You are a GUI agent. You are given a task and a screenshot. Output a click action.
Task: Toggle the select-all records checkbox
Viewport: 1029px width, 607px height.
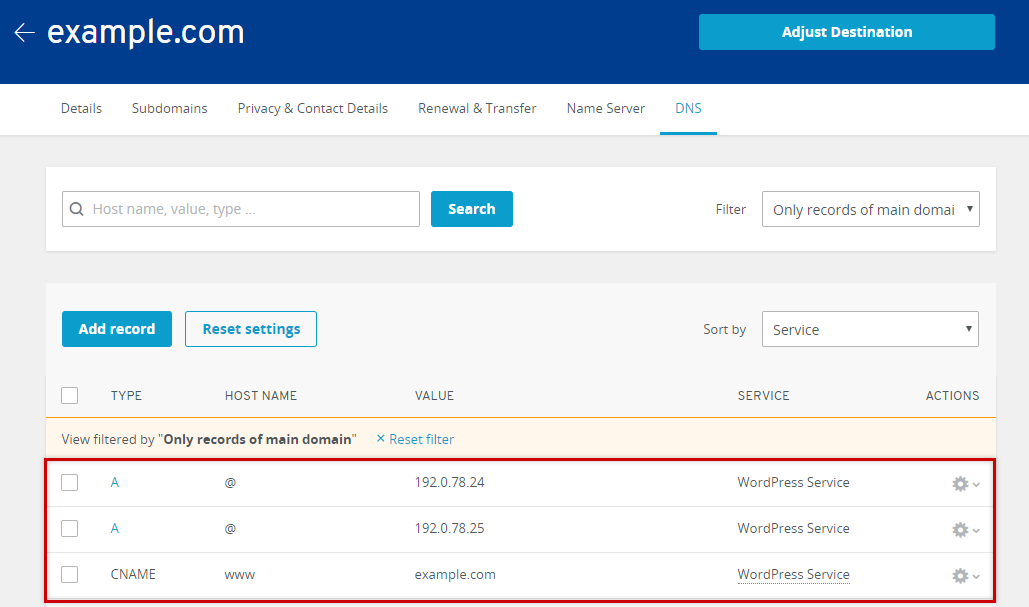69,395
